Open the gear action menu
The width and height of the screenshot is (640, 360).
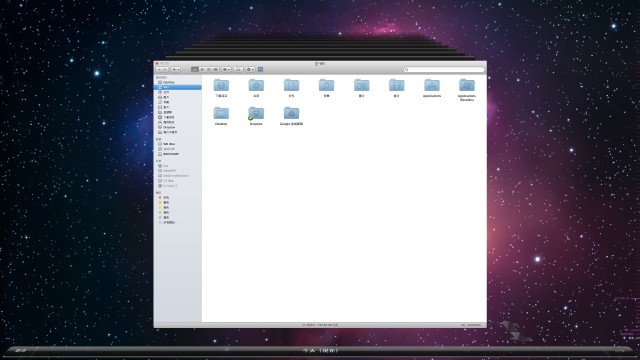click(x=250, y=69)
